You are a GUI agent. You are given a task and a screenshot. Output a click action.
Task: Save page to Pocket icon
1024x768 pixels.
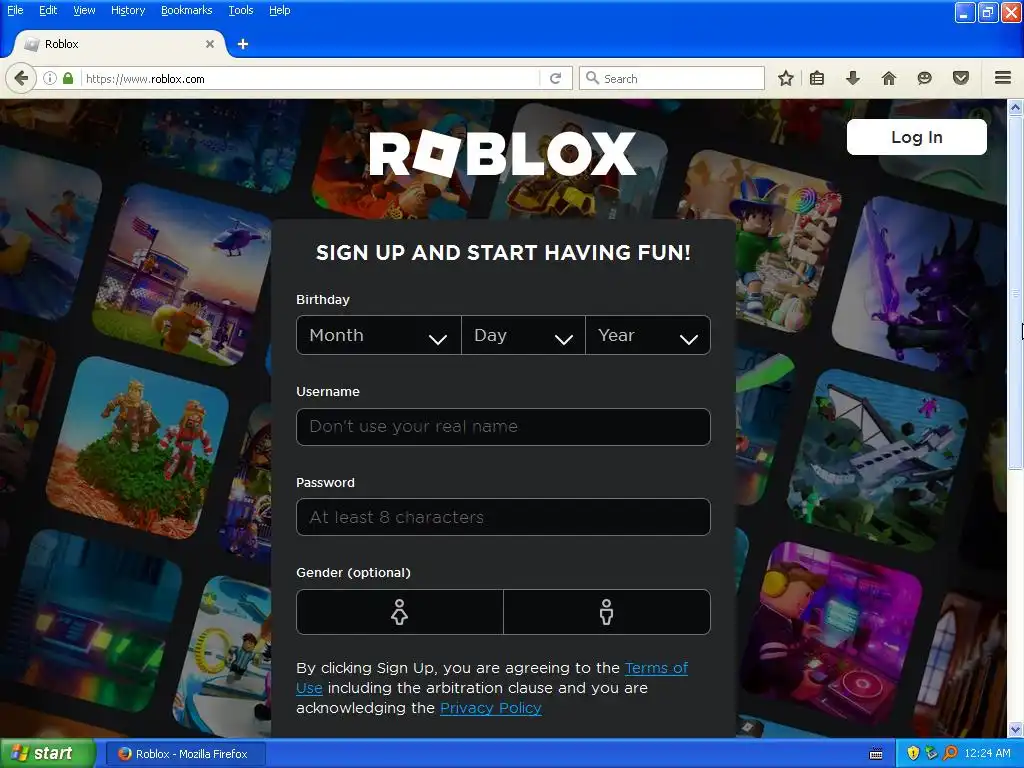[961, 78]
